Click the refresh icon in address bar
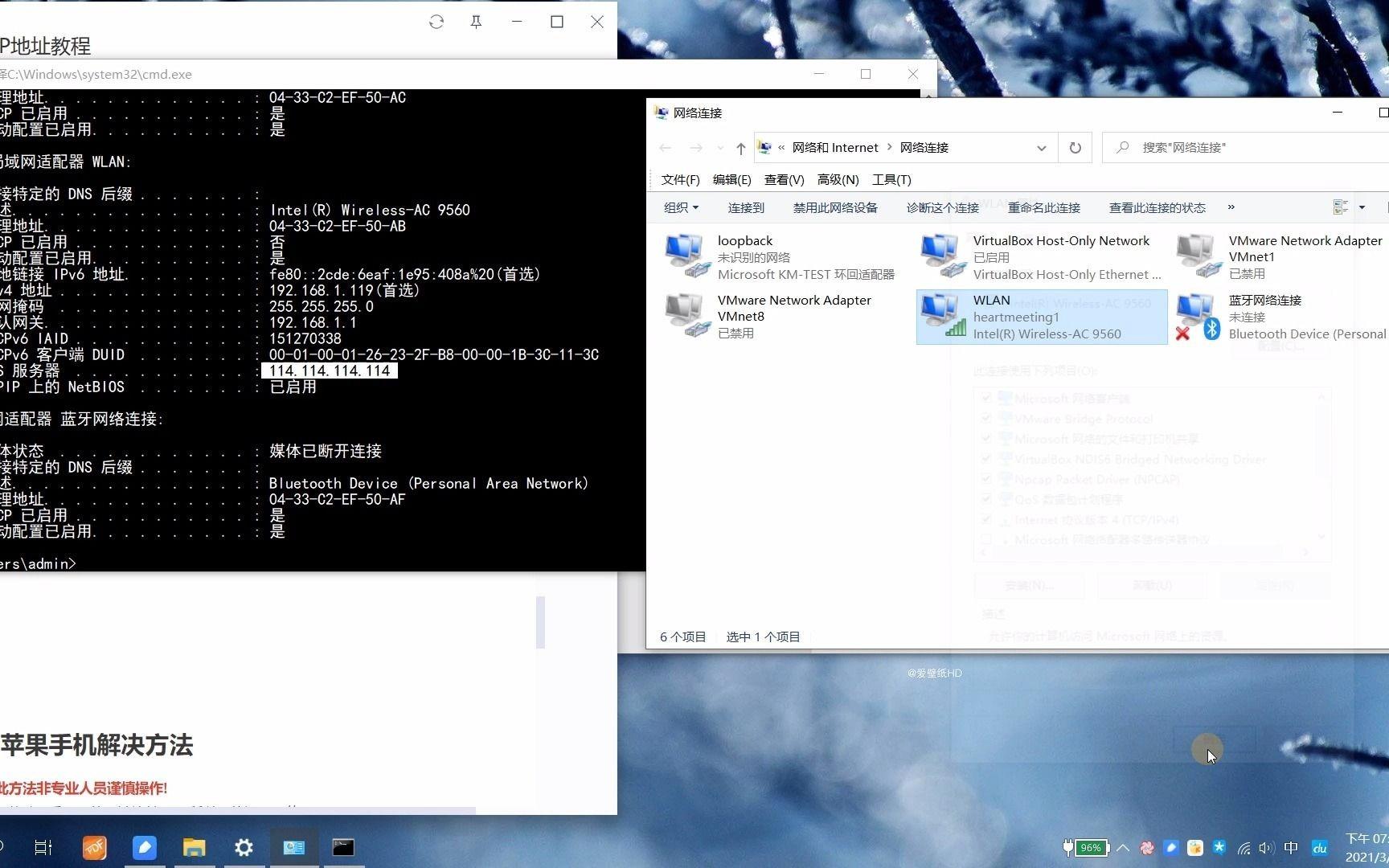The width and height of the screenshot is (1389, 868). point(1076,148)
